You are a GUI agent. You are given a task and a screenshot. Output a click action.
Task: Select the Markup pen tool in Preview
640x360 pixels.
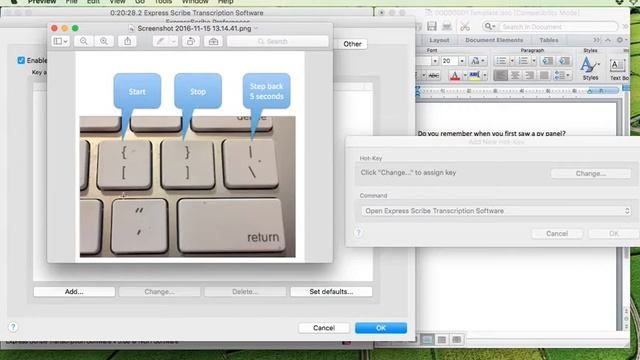[x=160, y=41]
